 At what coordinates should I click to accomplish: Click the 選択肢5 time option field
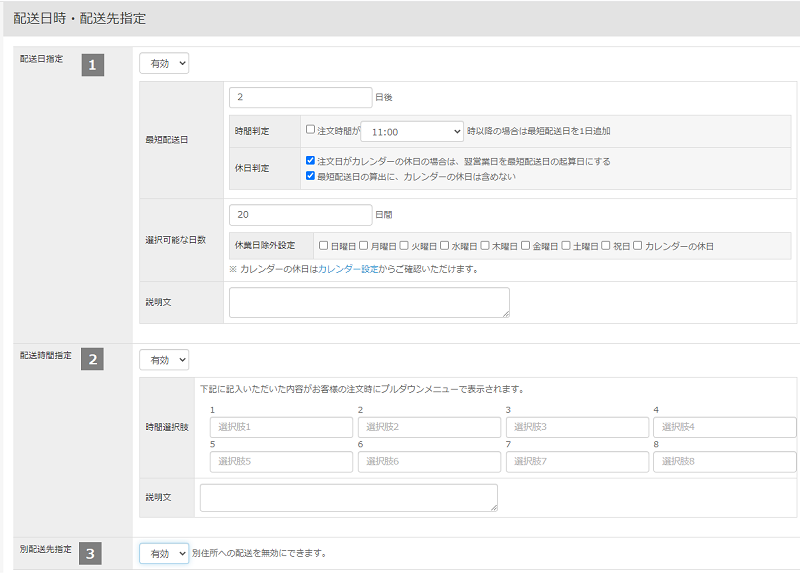tap(281, 462)
